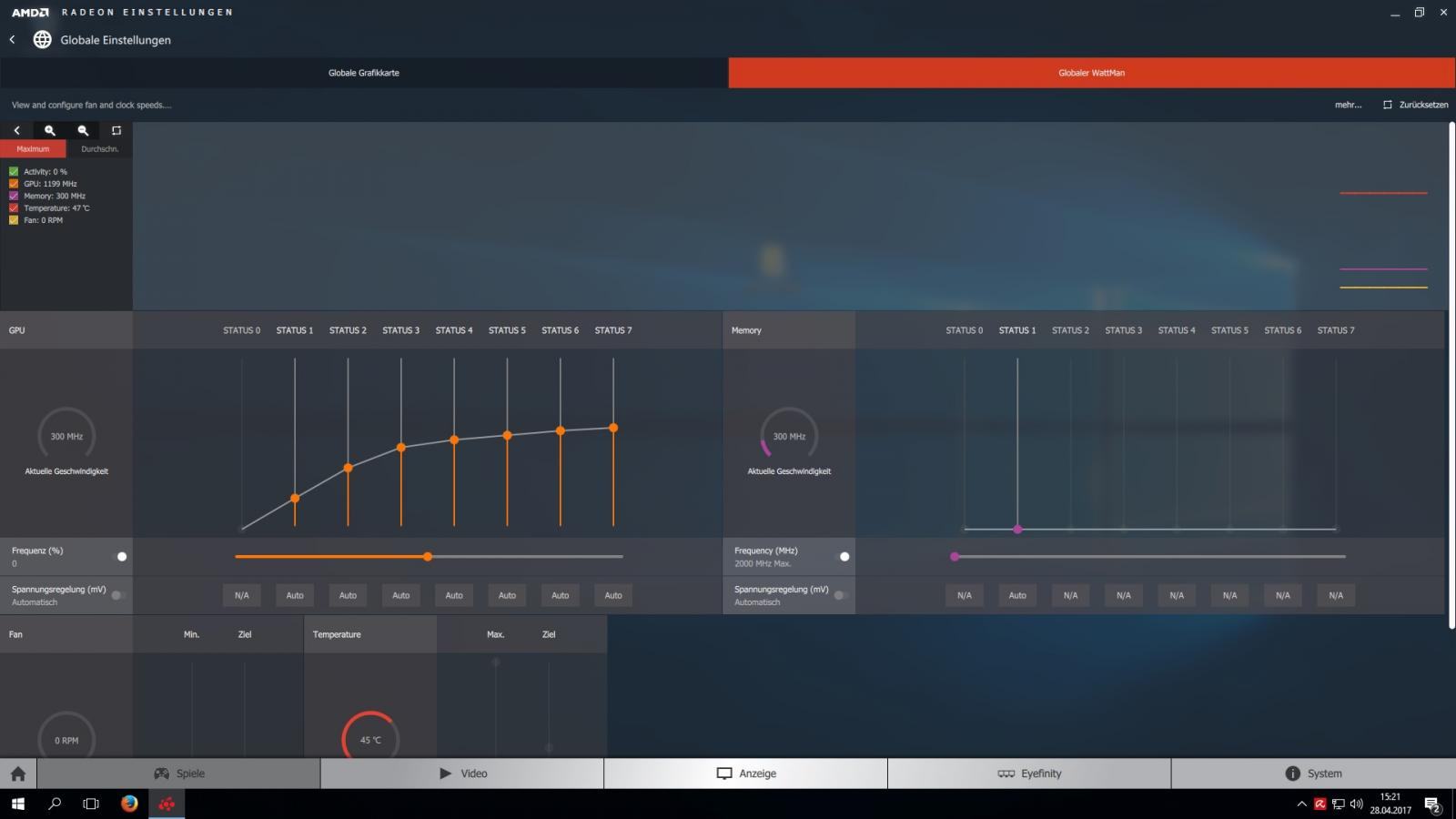Viewport: 1456px width, 819px height.
Task: Click the Memory 300 MHz speed gauge
Action: [x=789, y=437]
